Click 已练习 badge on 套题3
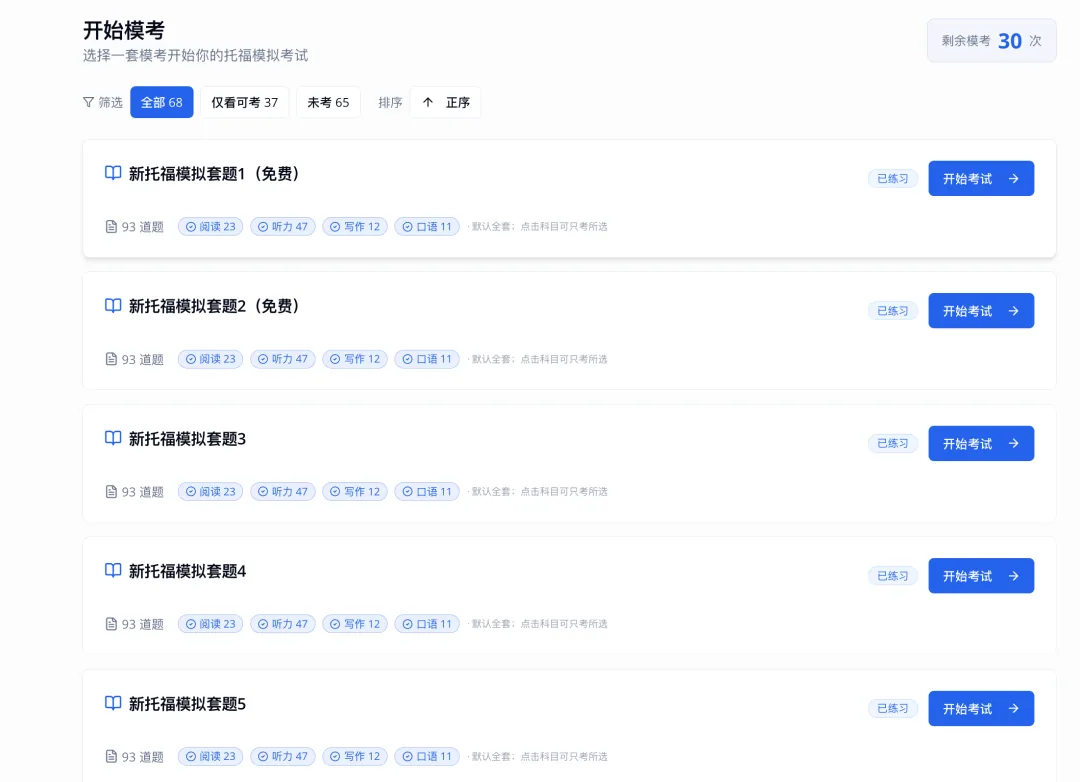 pos(893,443)
